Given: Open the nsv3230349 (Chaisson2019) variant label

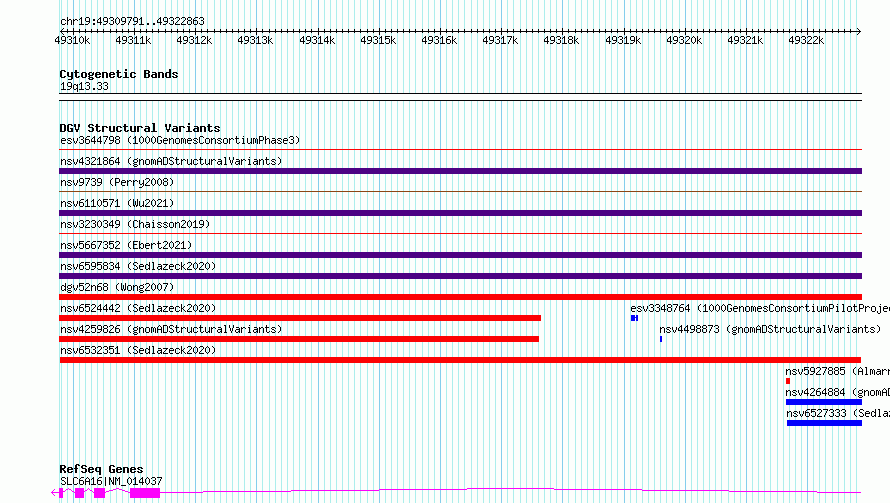Looking at the screenshot, I should (135, 224).
